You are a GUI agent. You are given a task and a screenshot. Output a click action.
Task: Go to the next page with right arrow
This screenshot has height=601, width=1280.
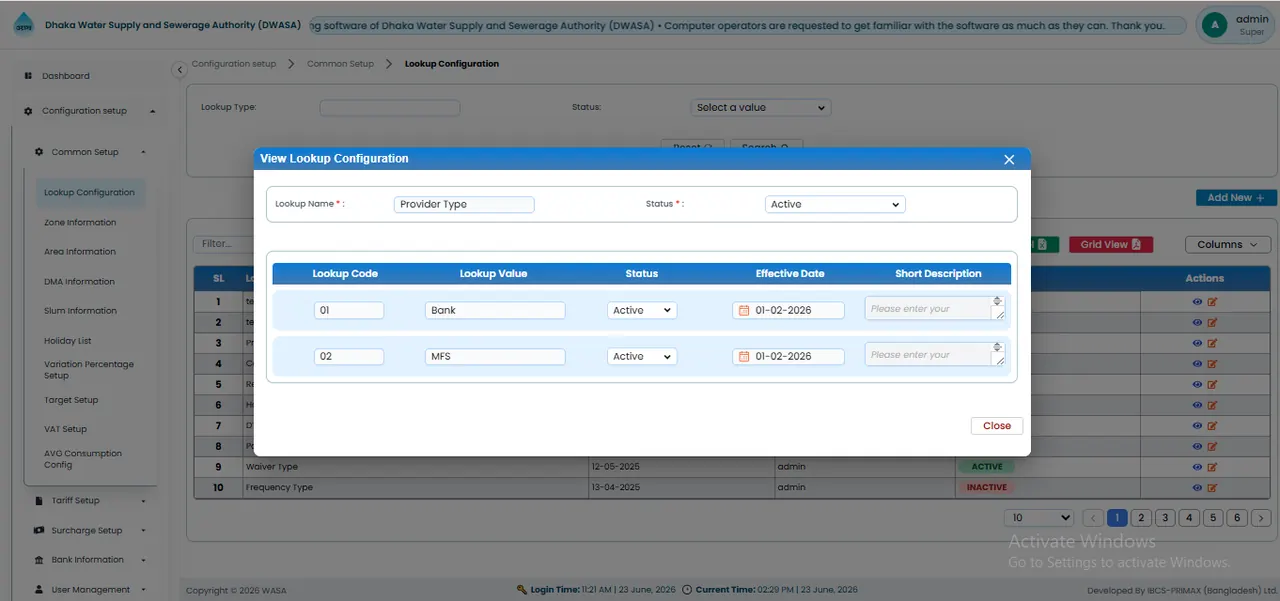[1261, 518]
